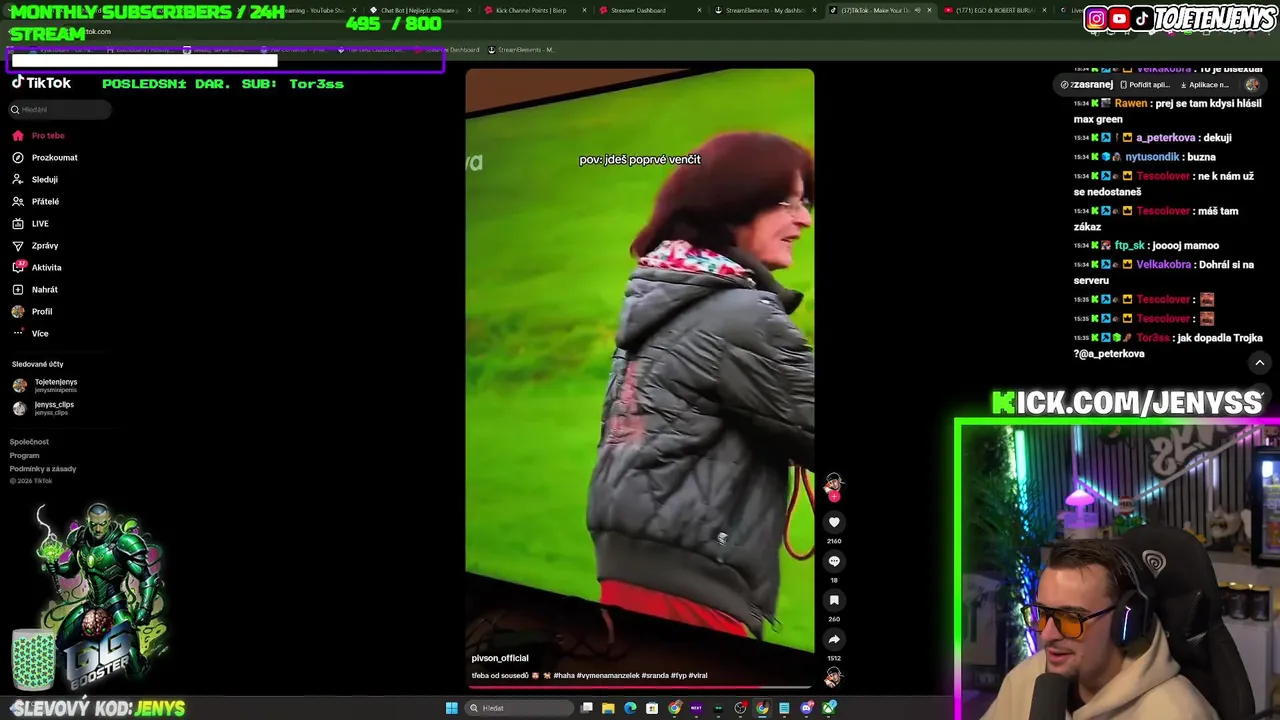Image resolution: width=1280 pixels, height=720 pixels.
Task: Click the #sranda hashtag
Action: (x=655, y=676)
